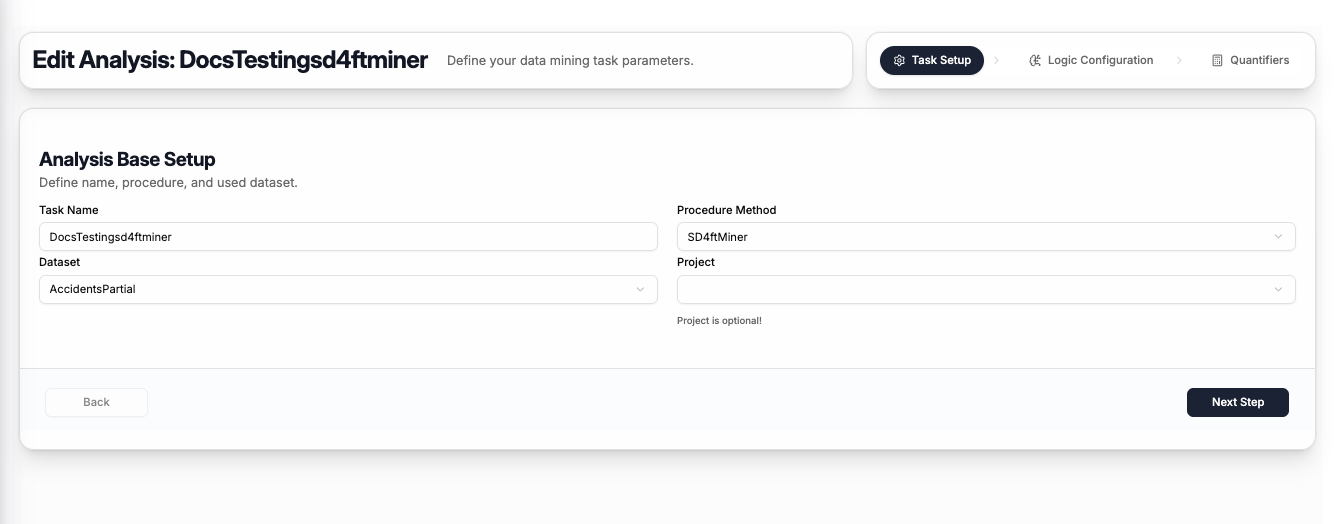Click the "Project is optional!" hint text

[x=719, y=321]
